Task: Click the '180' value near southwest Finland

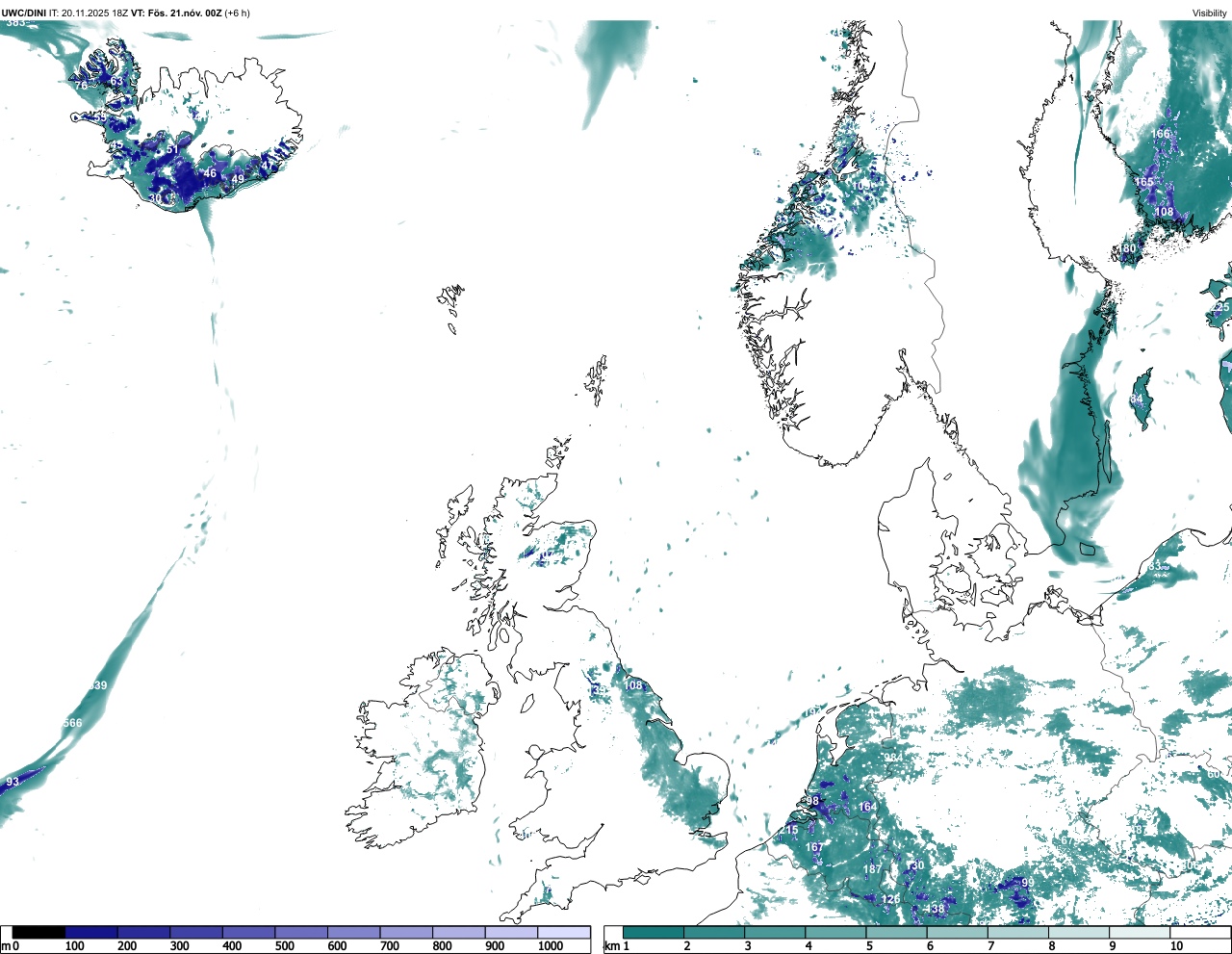Action: [1127, 248]
